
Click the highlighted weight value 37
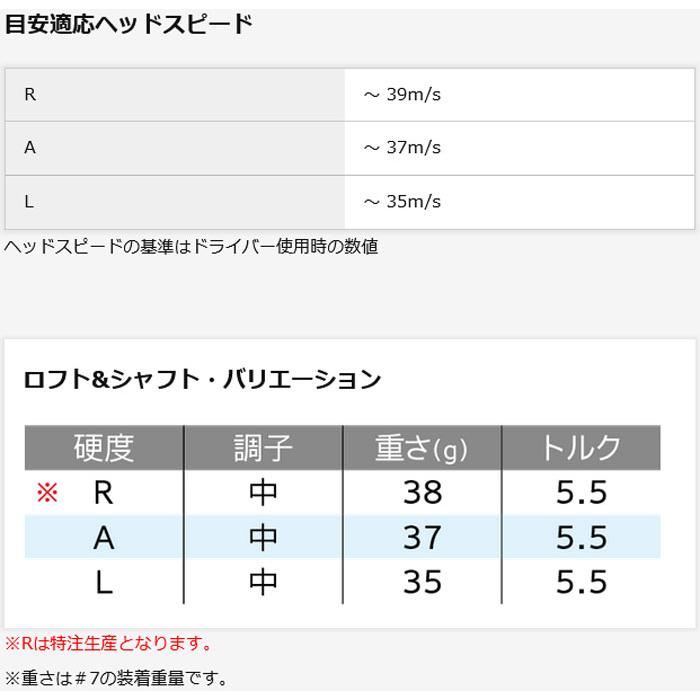pos(422,538)
